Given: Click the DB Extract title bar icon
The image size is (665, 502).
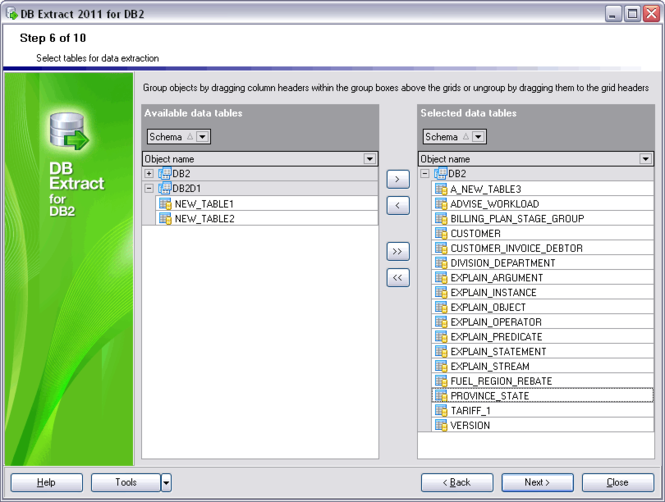Looking at the screenshot, I should coord(12,14).
